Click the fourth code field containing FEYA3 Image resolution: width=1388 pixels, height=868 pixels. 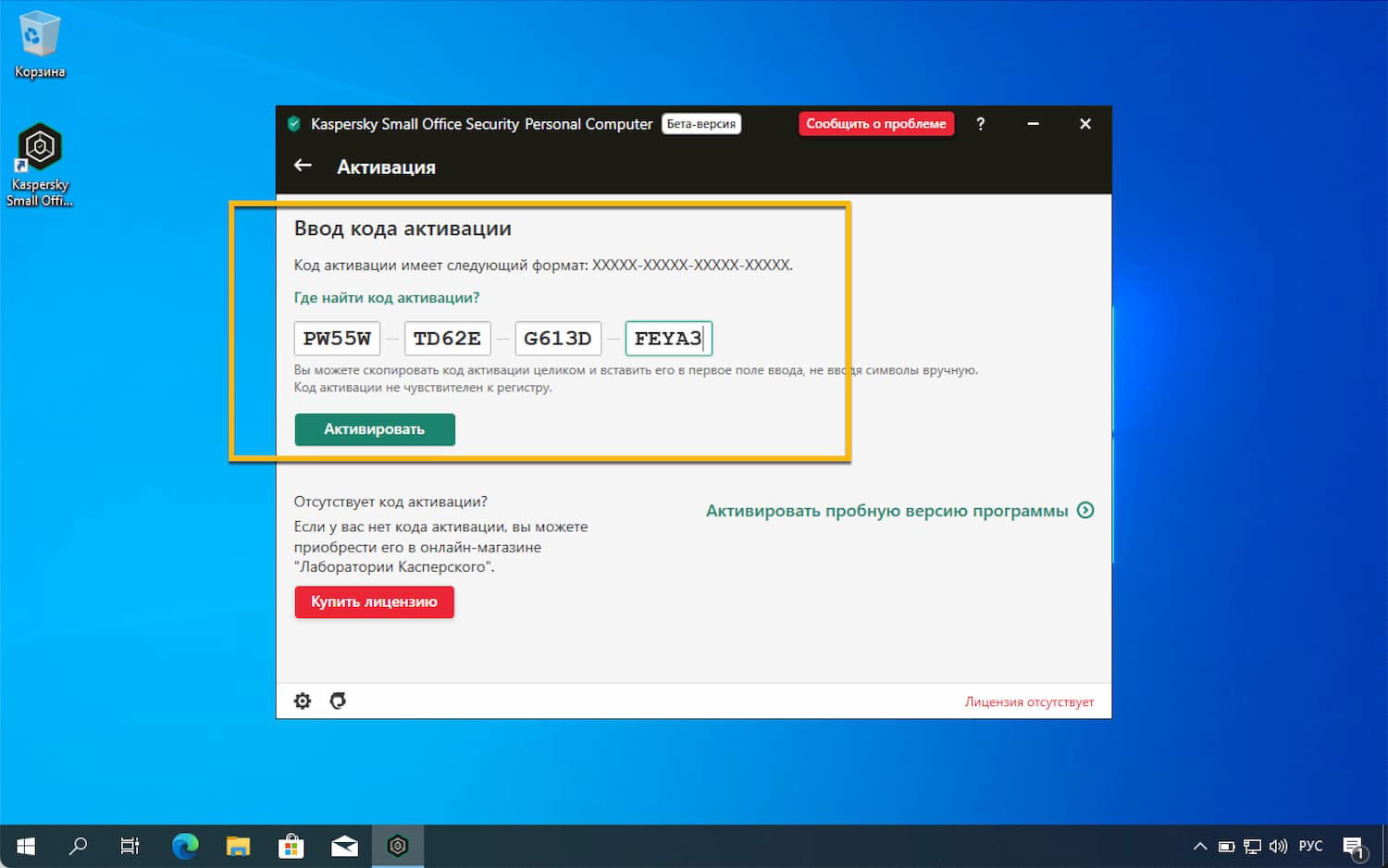pyautogui.click(x=669, y=339)
